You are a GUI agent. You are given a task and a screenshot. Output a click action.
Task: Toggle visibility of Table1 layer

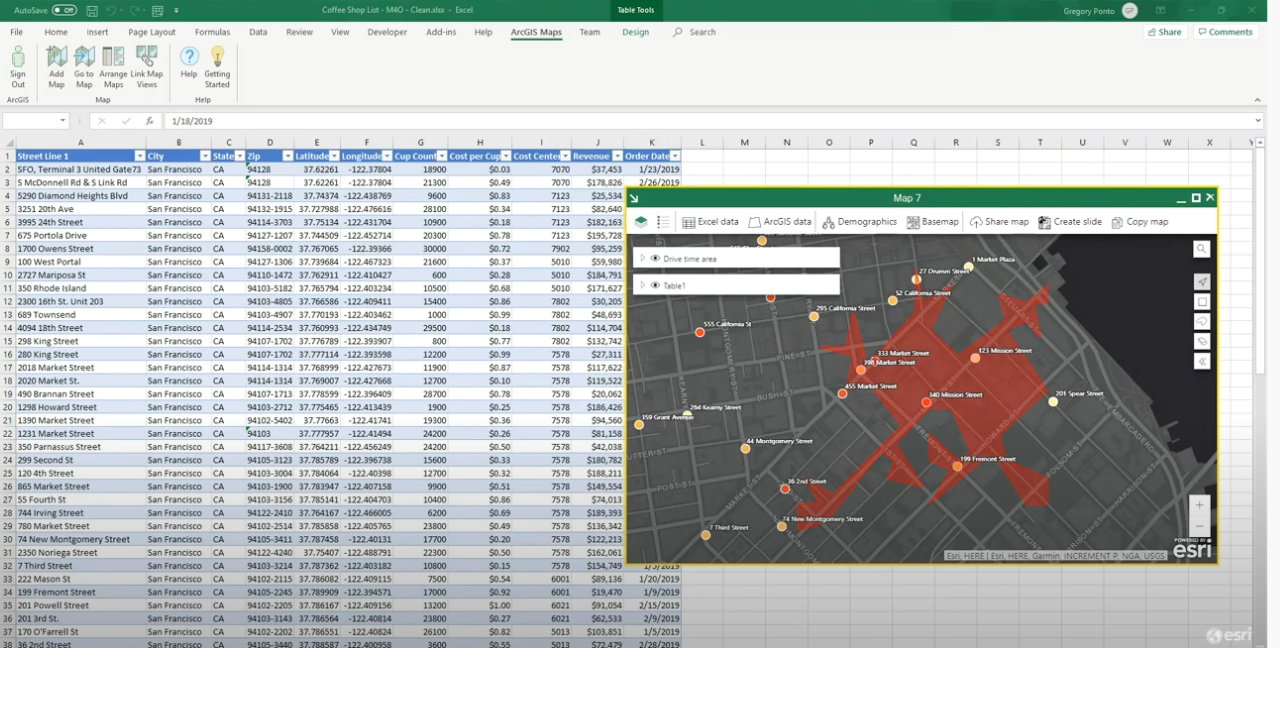pos(655,286)
